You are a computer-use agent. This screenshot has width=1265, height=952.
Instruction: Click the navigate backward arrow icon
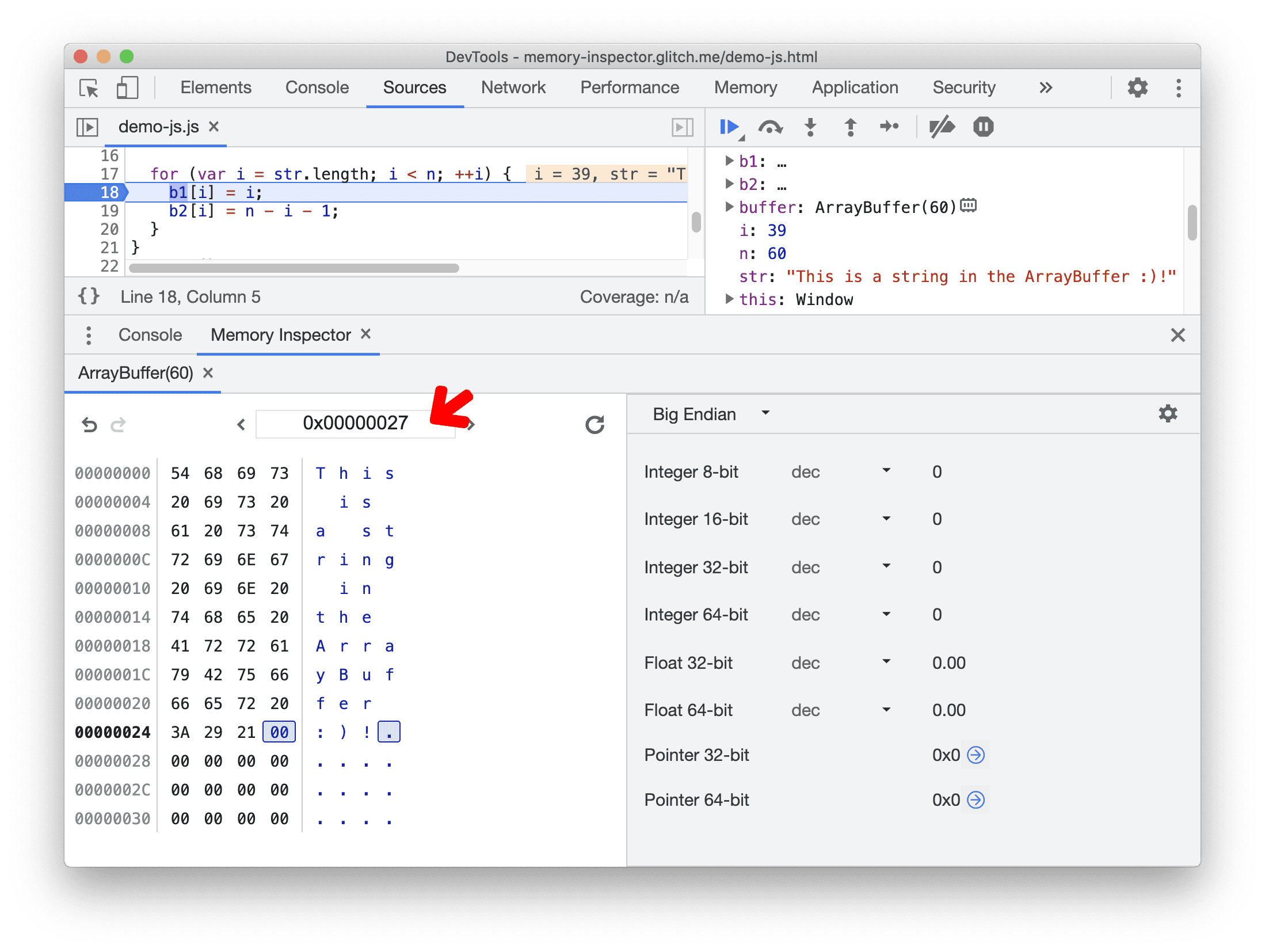240,421
